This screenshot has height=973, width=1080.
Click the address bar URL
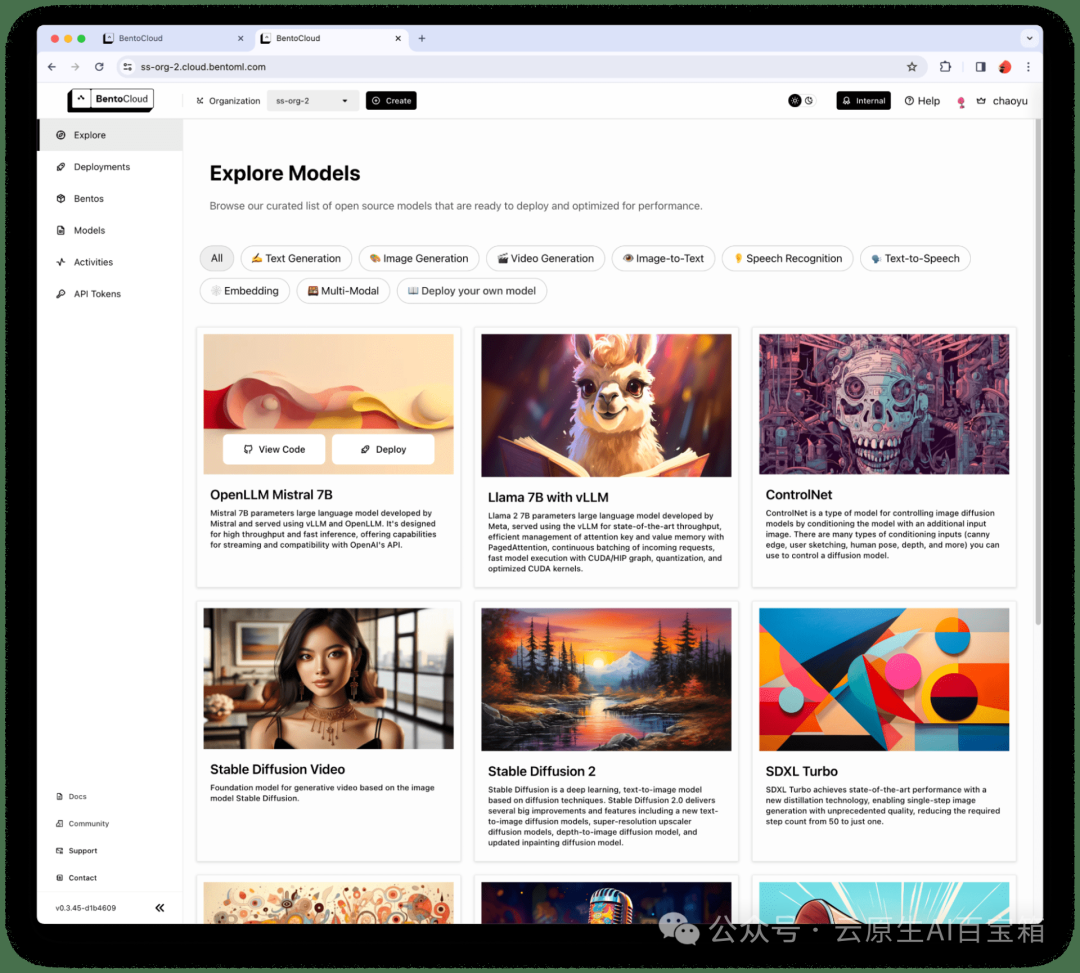203,67
